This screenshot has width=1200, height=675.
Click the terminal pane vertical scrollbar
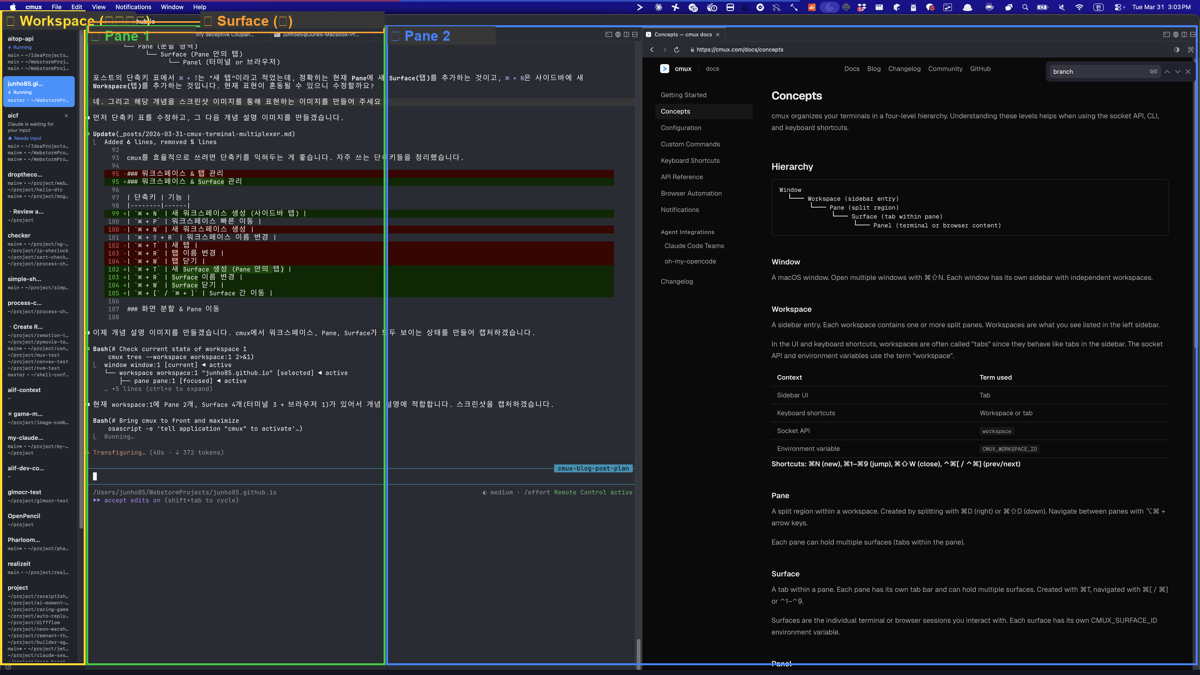coord(638,652)
